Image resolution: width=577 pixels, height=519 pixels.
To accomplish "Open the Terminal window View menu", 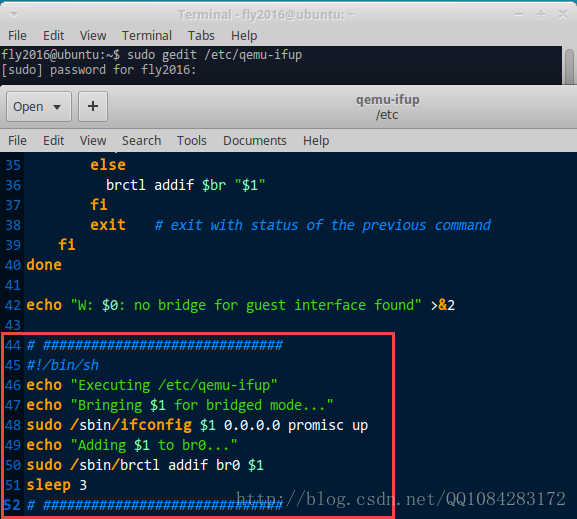I will pos(93,36).
